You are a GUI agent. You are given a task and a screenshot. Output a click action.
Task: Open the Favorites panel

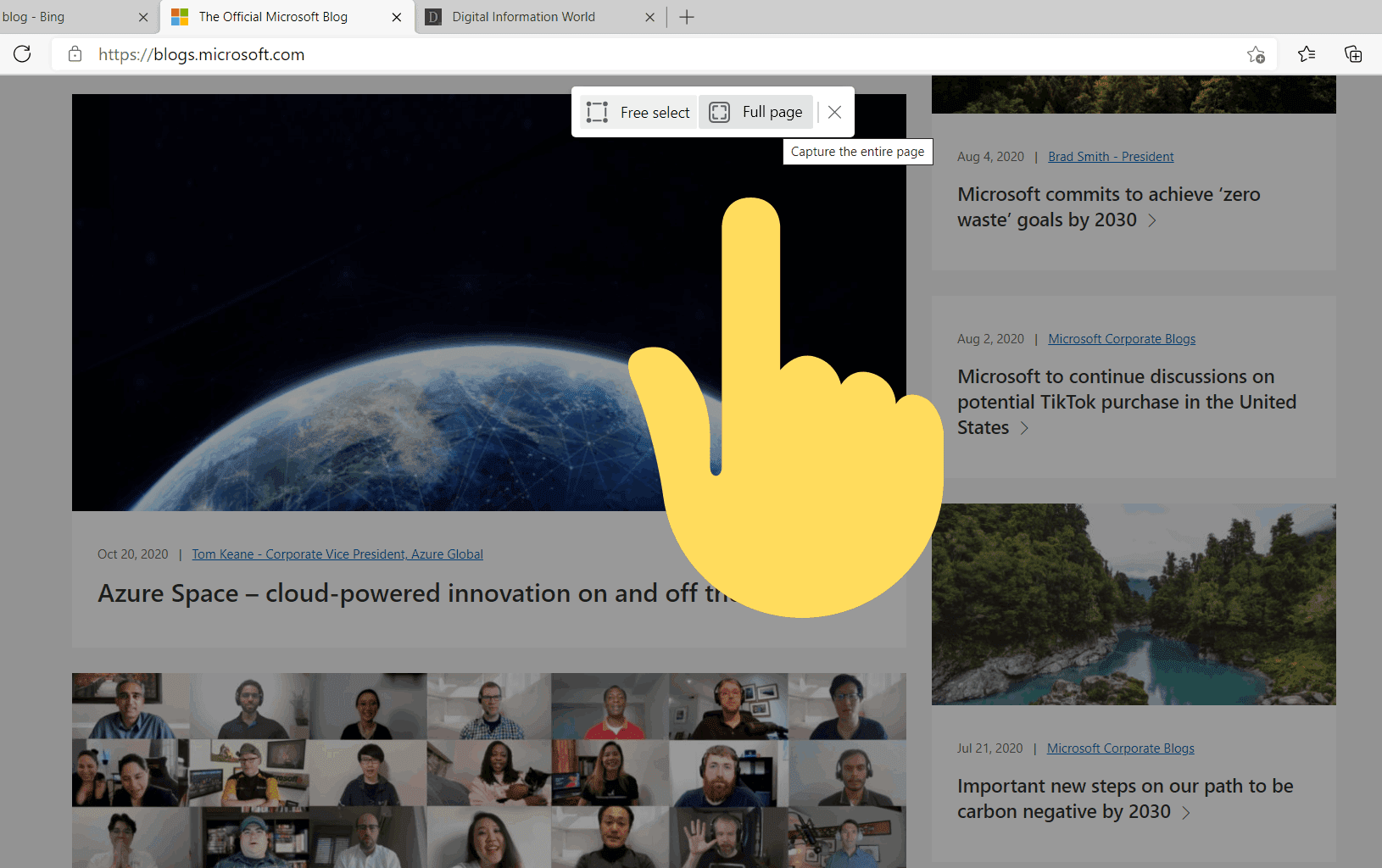coord(1306,54)
